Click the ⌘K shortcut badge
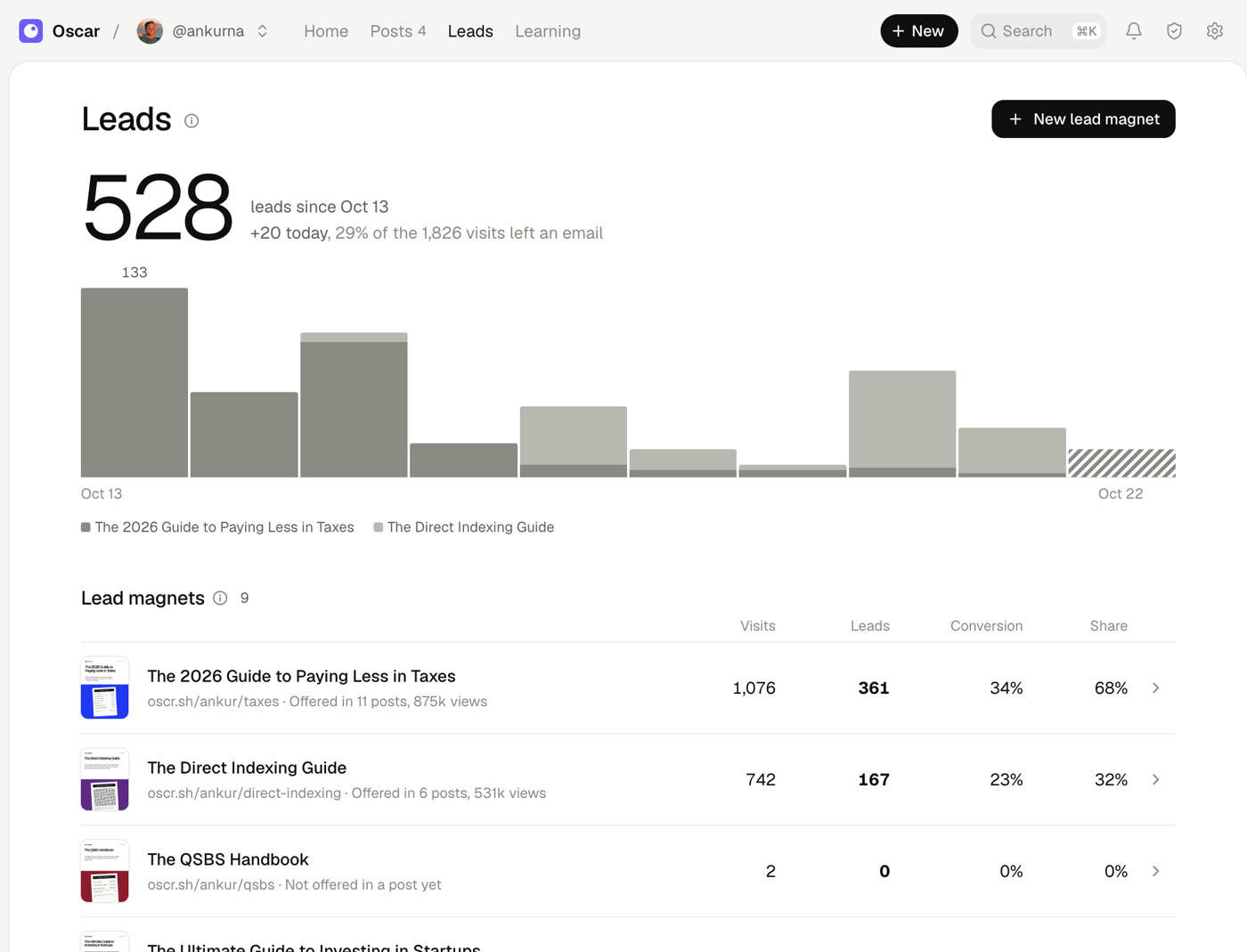This screenshot has height=952, width=1247. tap(1086, 31)
